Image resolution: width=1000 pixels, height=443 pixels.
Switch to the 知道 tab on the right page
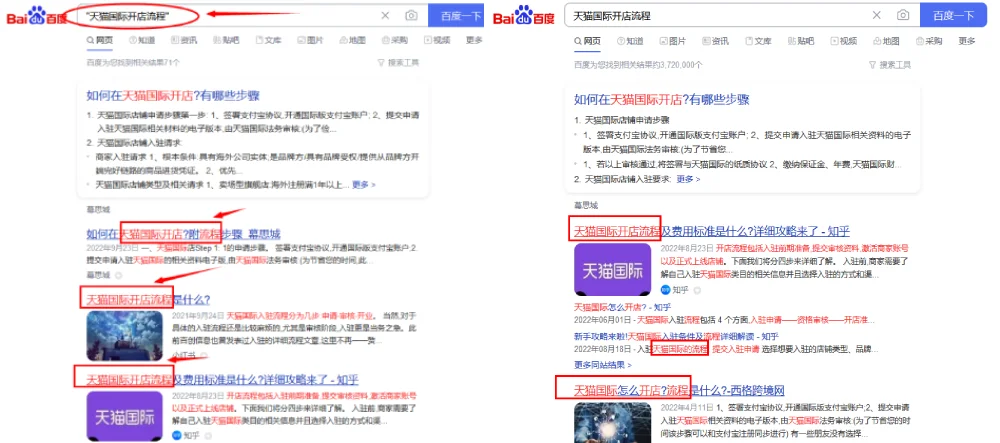click(630, 41)
